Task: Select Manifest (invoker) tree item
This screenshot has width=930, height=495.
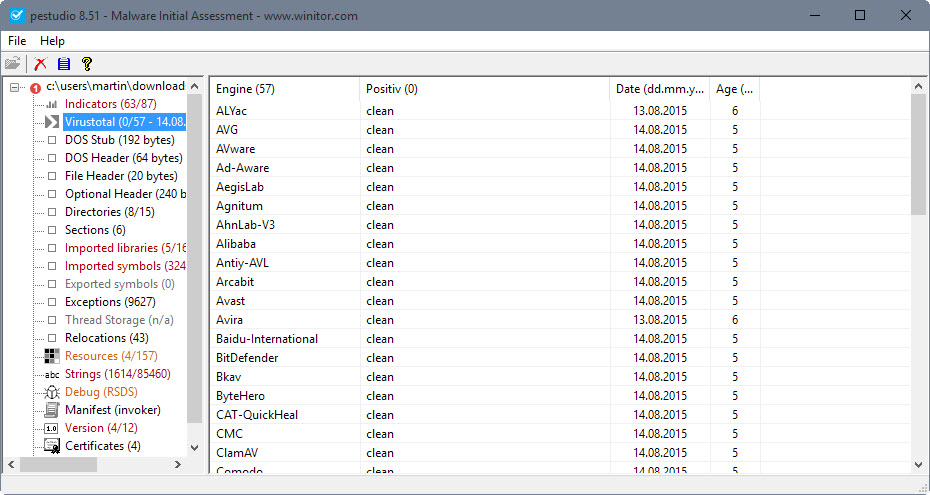Action: (x=113, y=410)
